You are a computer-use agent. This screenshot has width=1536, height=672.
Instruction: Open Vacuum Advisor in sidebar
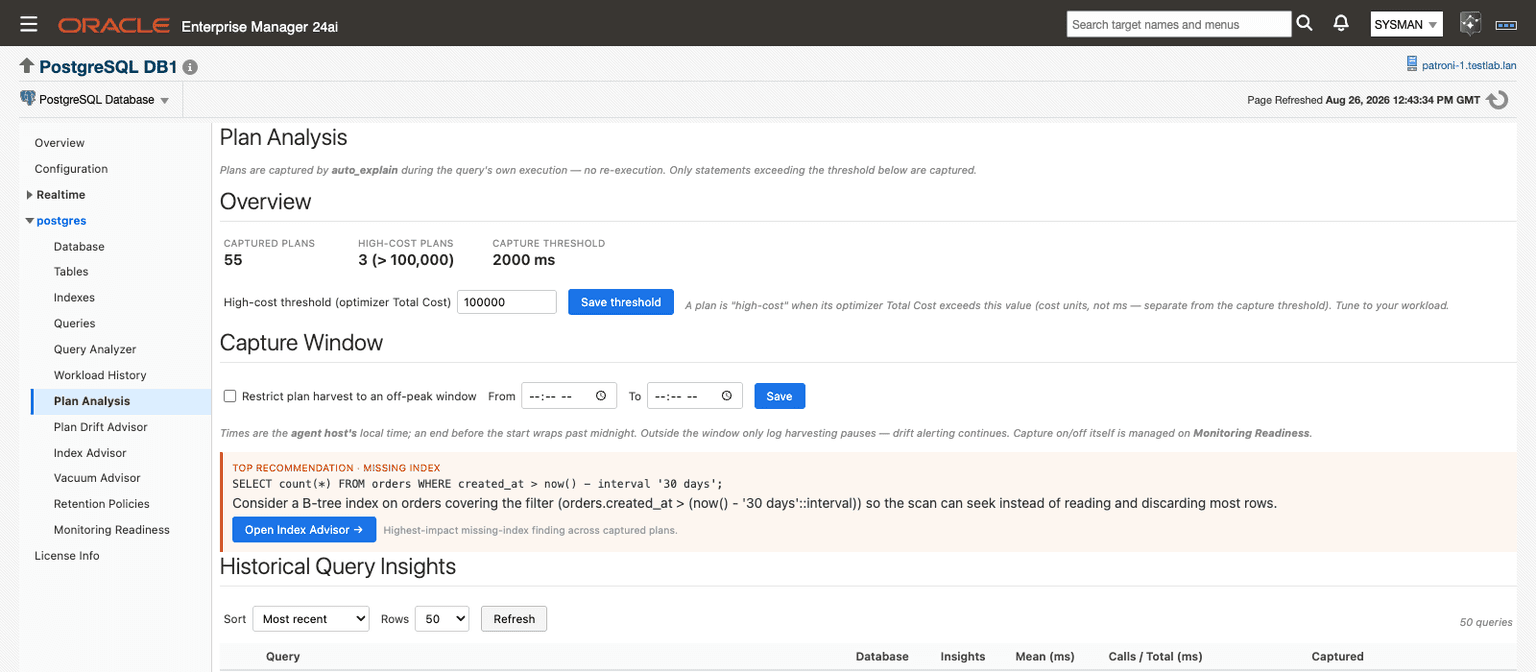(97, 478)
